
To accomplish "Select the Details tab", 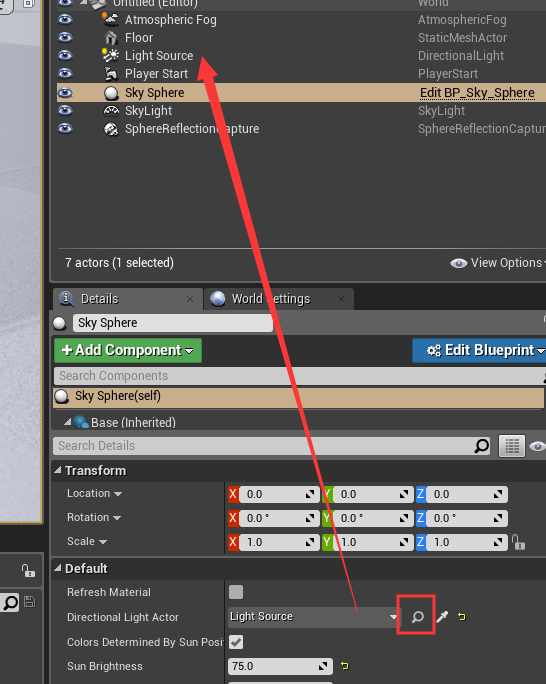I will pos(127,299).
